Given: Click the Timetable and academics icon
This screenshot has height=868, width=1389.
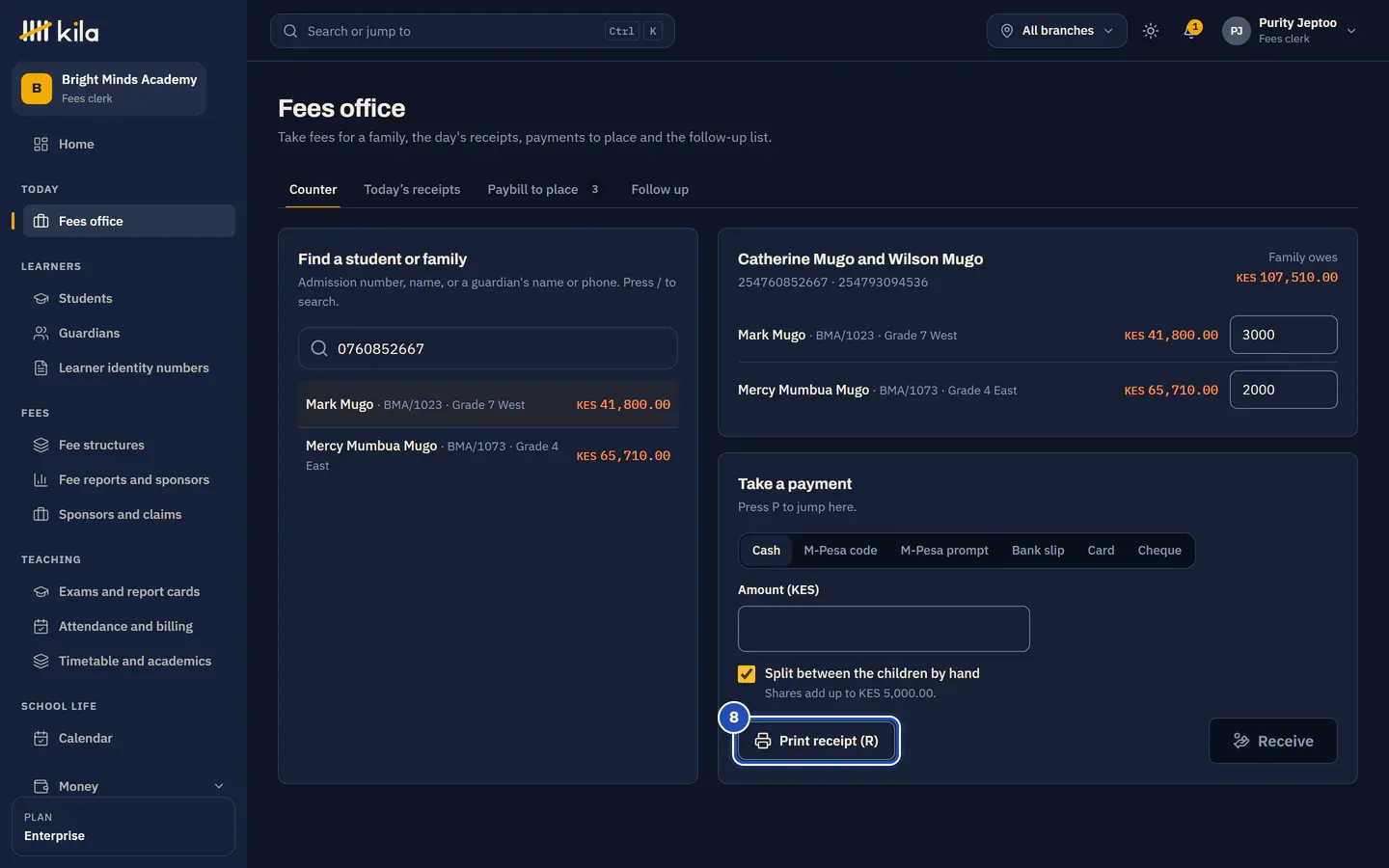Looking at the screenshot, I should coord(41,661).
